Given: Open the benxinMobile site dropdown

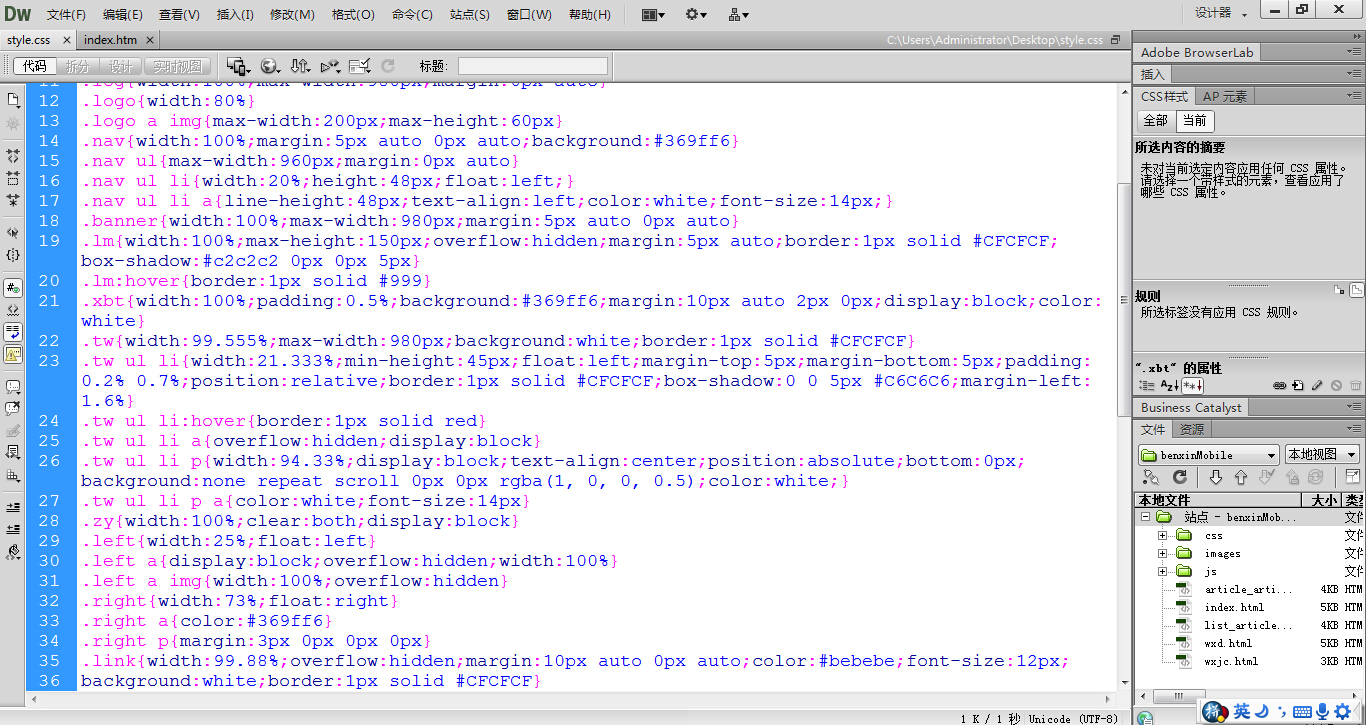Looking at the screenshot, I should click(1209, 455).
